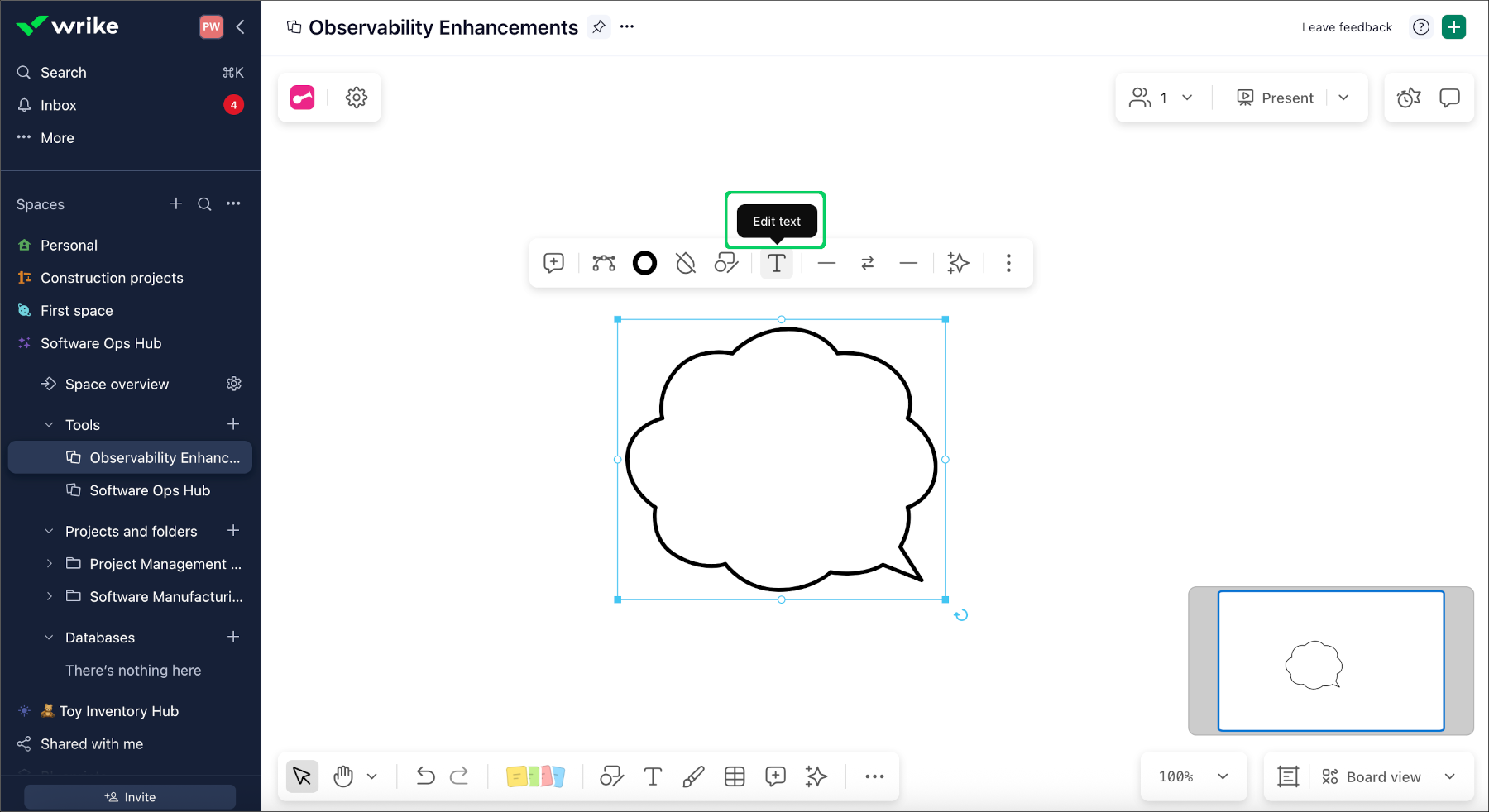Enable Edit text on the selected shape
1489x812 pixels.
(776, 263)
